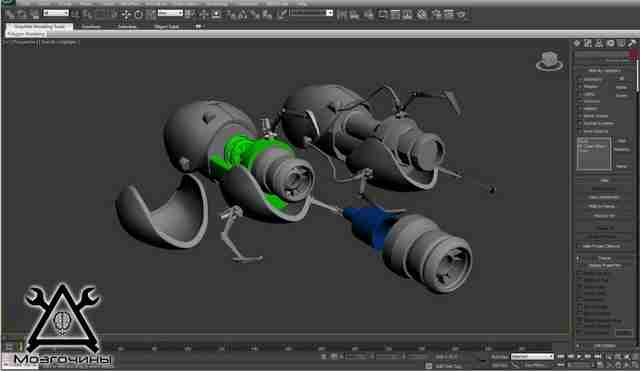Image resolution: width=640 pixels, height=371 pixels.
Task: Click the ViewCube in the viewport
Action: (x=549, y=61)
